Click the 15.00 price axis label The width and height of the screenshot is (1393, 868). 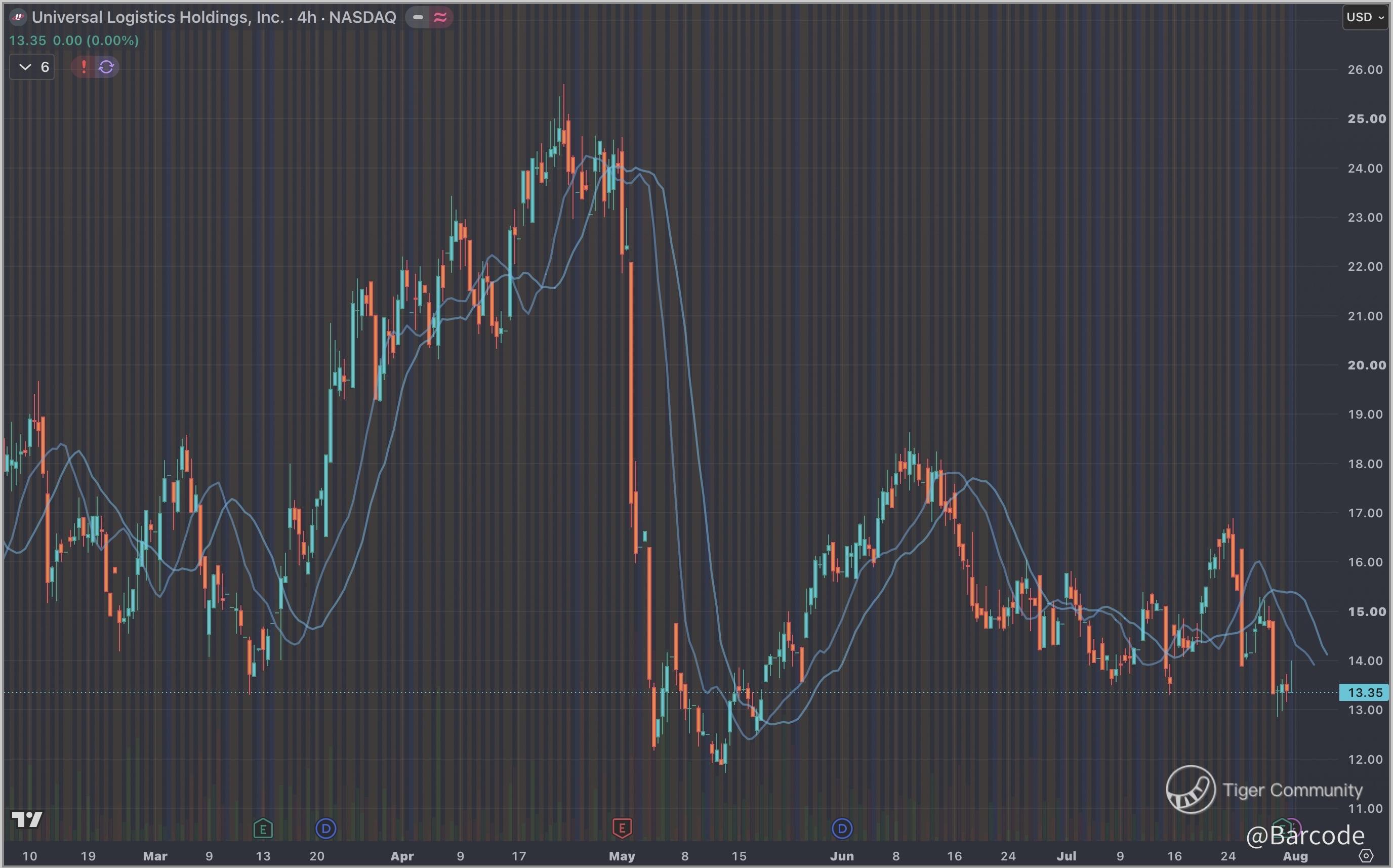pyautogui.click(x=1366, y=611)
